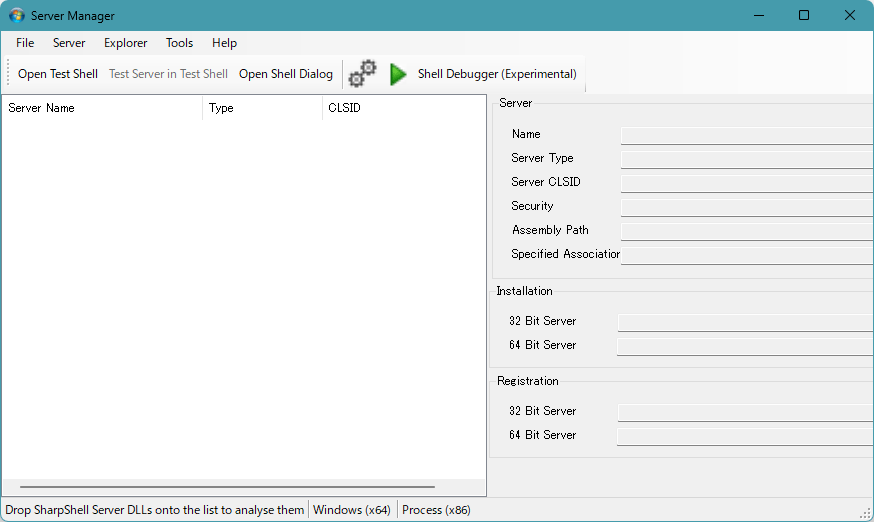
Task: Click the toolbar grip handle
Action: point(9,74)
